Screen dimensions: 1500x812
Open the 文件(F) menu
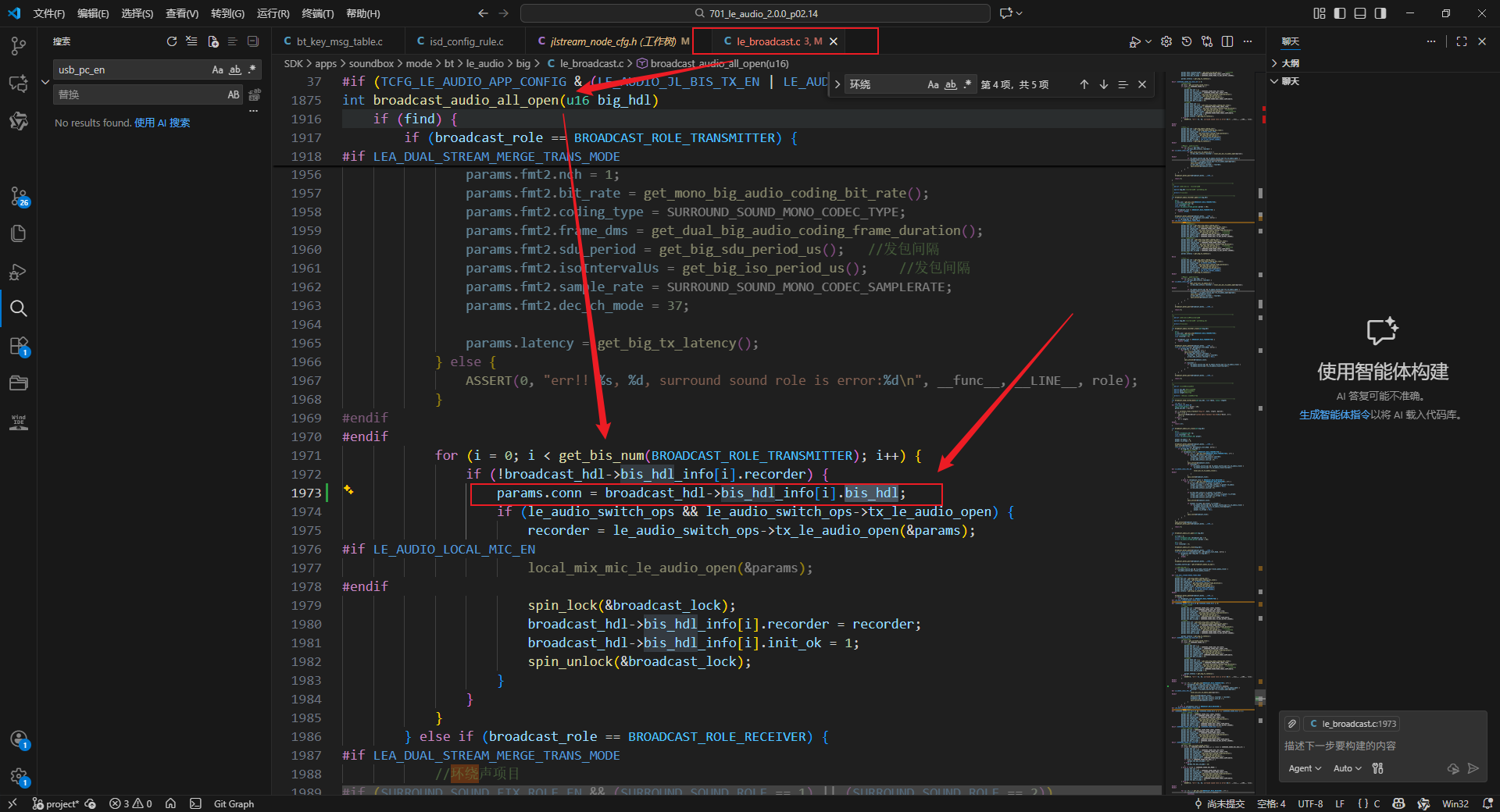coord(49,13)
